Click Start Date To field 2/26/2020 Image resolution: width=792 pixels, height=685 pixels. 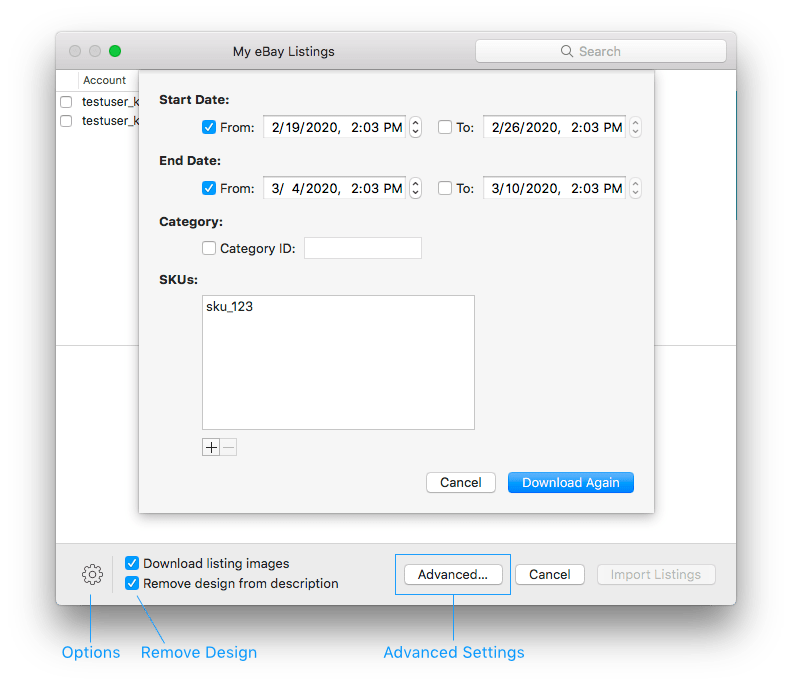click(555, 127)
